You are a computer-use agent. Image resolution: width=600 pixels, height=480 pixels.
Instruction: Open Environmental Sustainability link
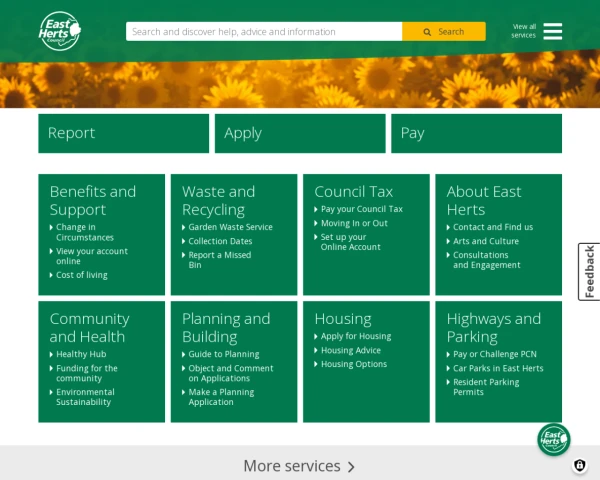pos(85,397)
